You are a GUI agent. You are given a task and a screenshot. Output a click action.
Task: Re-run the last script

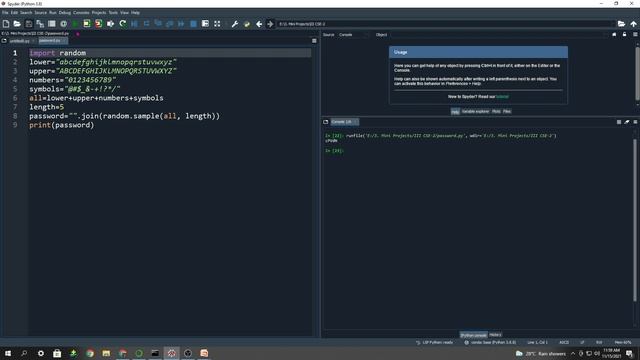click(122, 24)
